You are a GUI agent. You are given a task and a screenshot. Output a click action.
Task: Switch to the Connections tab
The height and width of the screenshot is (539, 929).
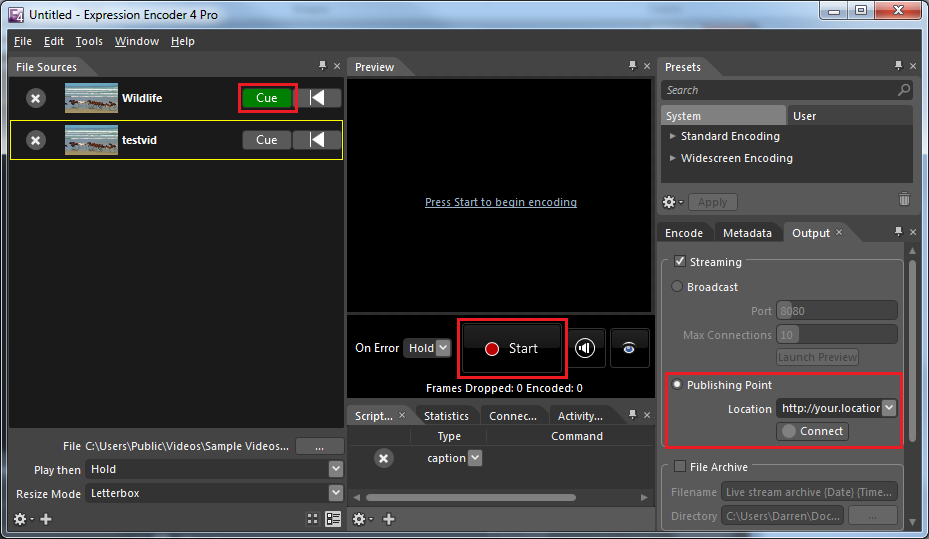coord(512,416)
